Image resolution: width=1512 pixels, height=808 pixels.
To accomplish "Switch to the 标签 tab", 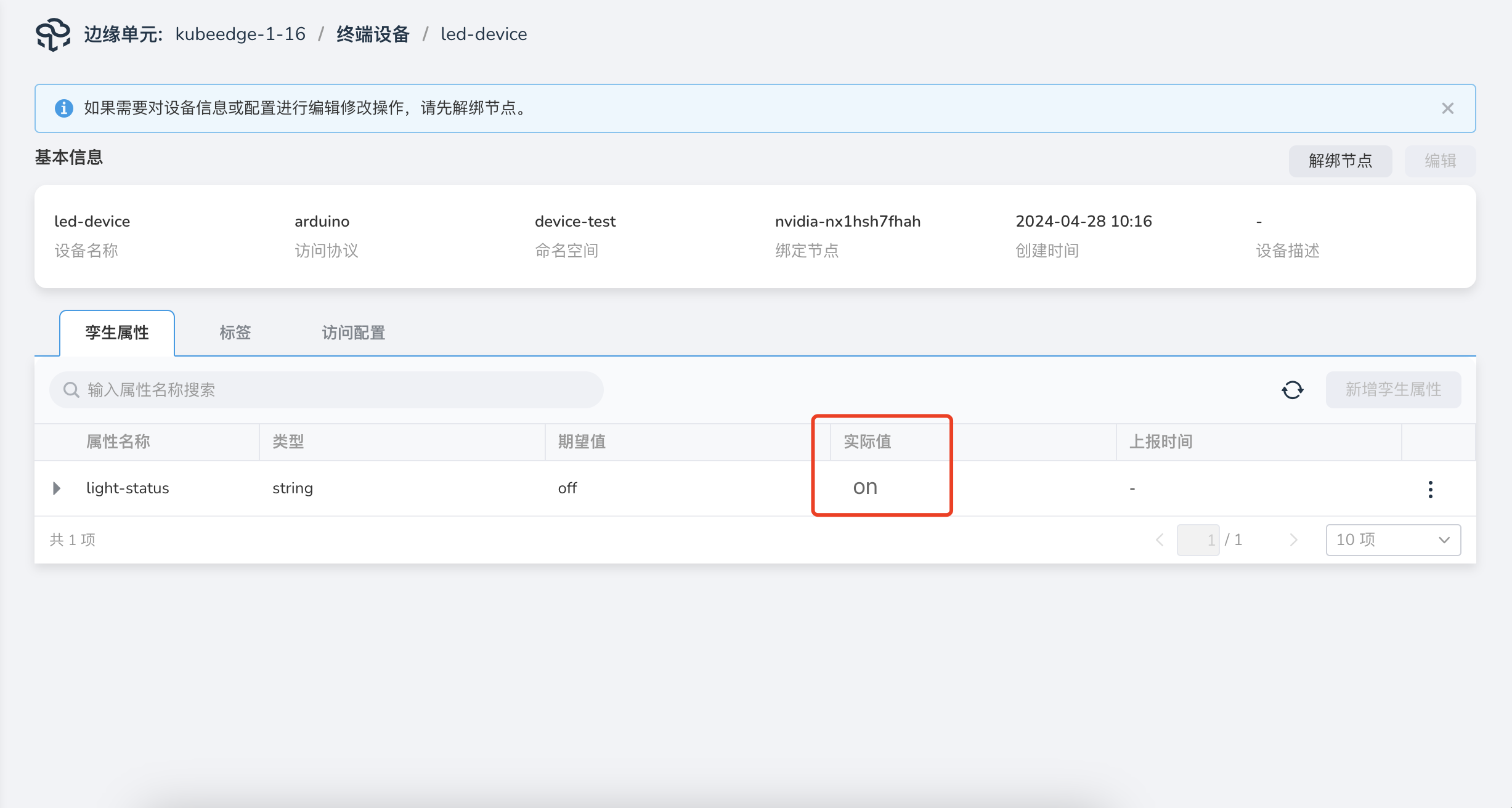I will [235, 333].
